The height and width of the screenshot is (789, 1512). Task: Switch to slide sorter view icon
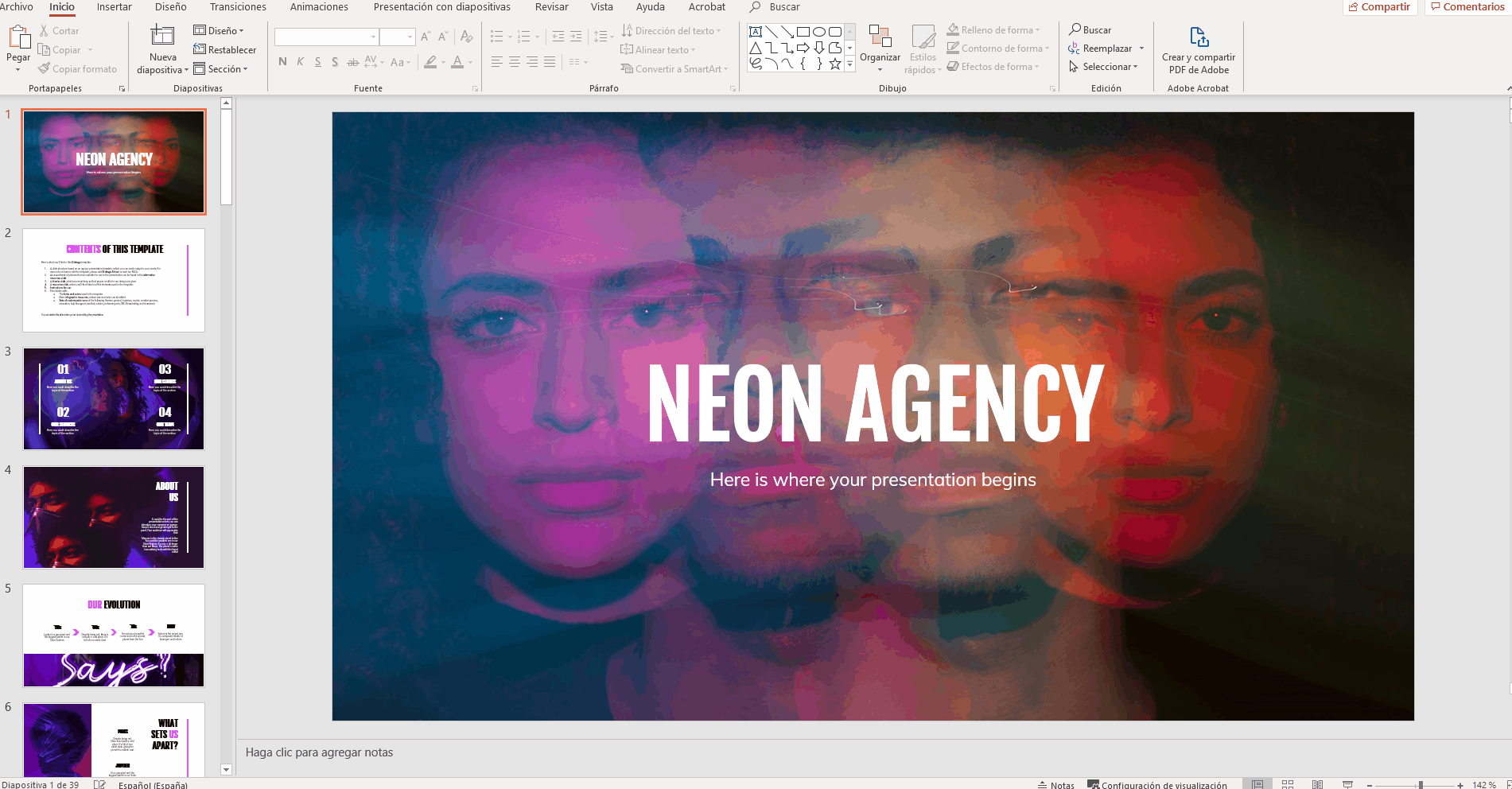1288,784
